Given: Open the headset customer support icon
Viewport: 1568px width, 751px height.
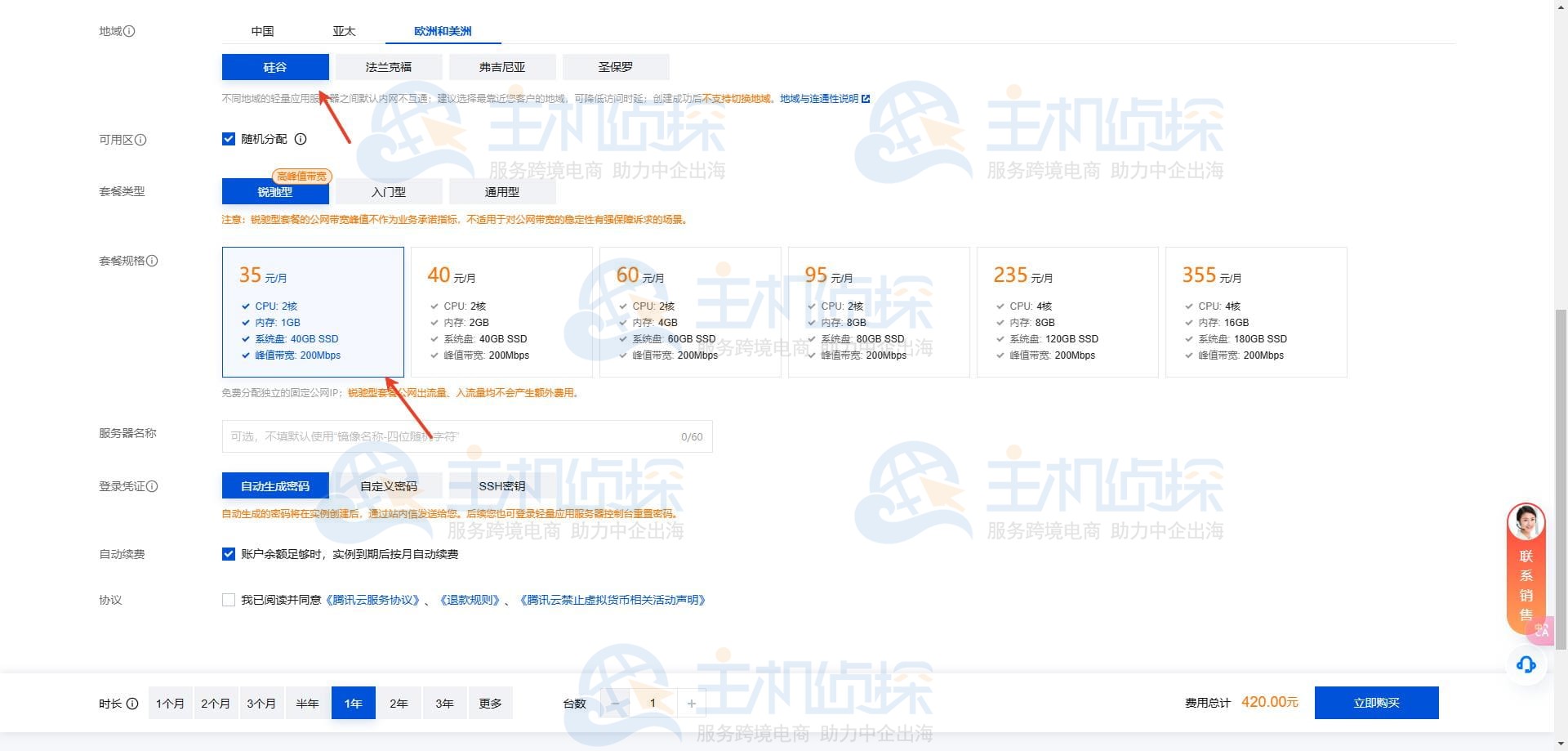Looking at the screenshot, I should point(1526,664).
